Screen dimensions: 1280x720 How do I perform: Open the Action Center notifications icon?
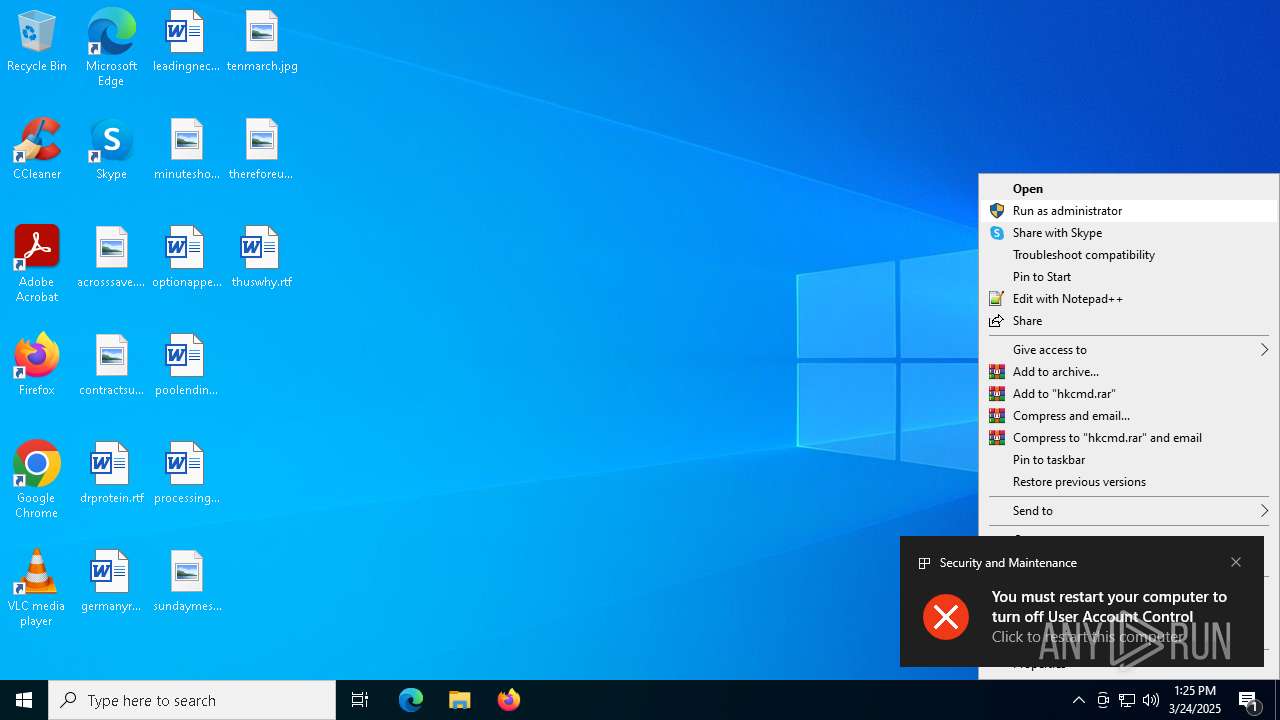click(1250, 700)
